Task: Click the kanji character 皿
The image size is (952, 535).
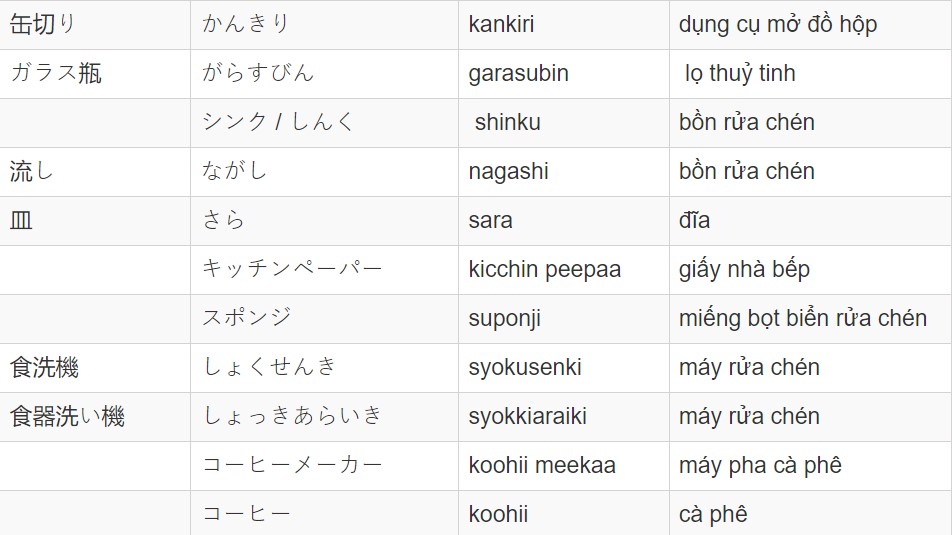Action: 21,220
